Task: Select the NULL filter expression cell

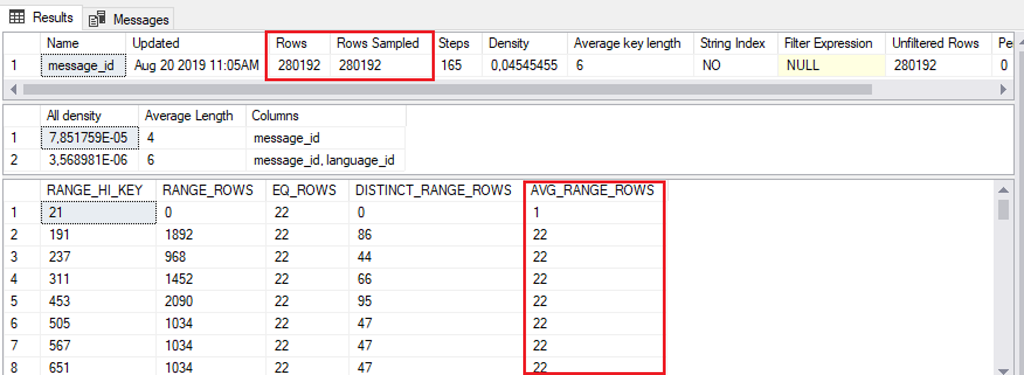Action: pyautogui.click(x=832, y=65)
